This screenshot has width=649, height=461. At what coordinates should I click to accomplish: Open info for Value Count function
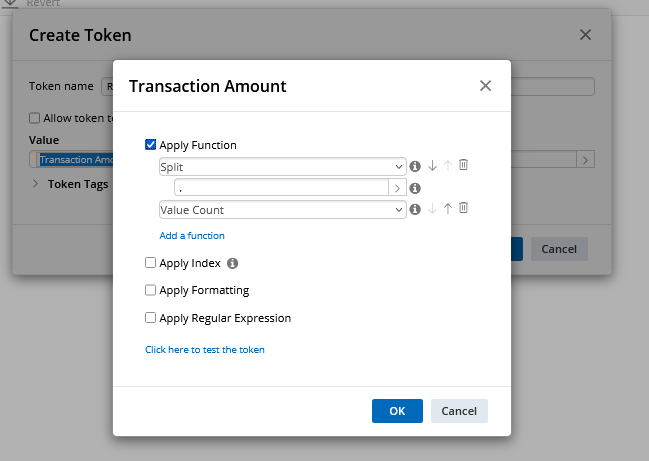tap(415, 209)
